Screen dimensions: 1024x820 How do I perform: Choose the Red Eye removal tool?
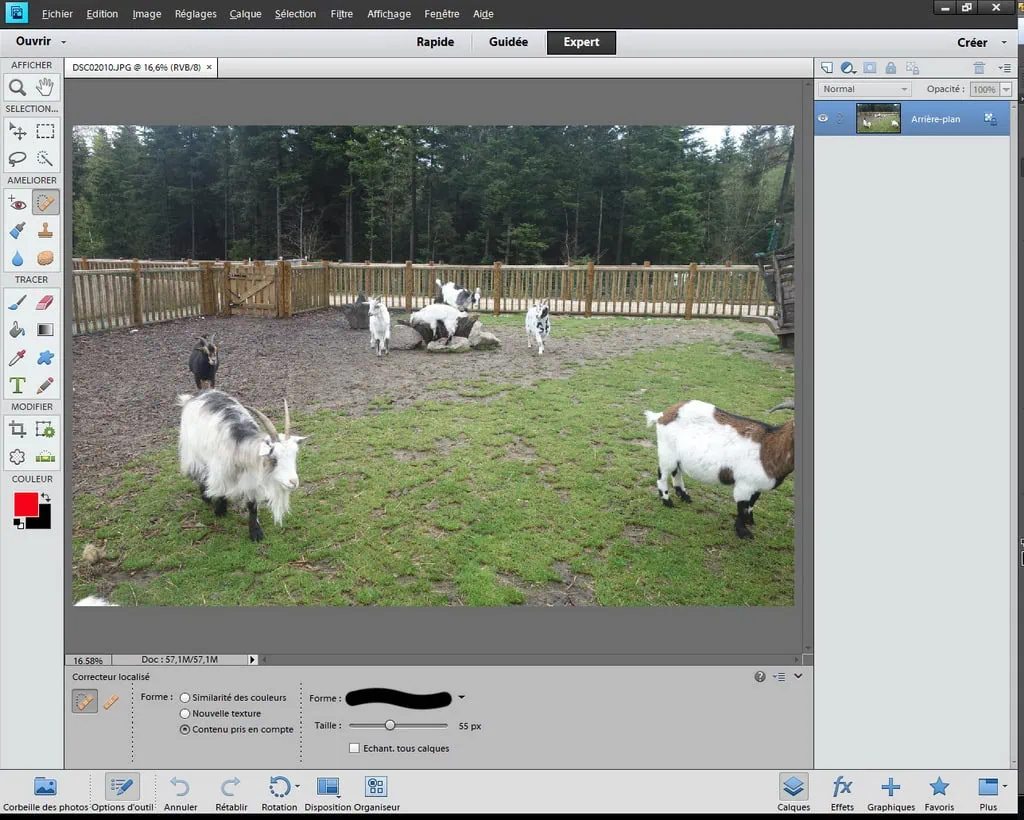click(x=18, y=203)
